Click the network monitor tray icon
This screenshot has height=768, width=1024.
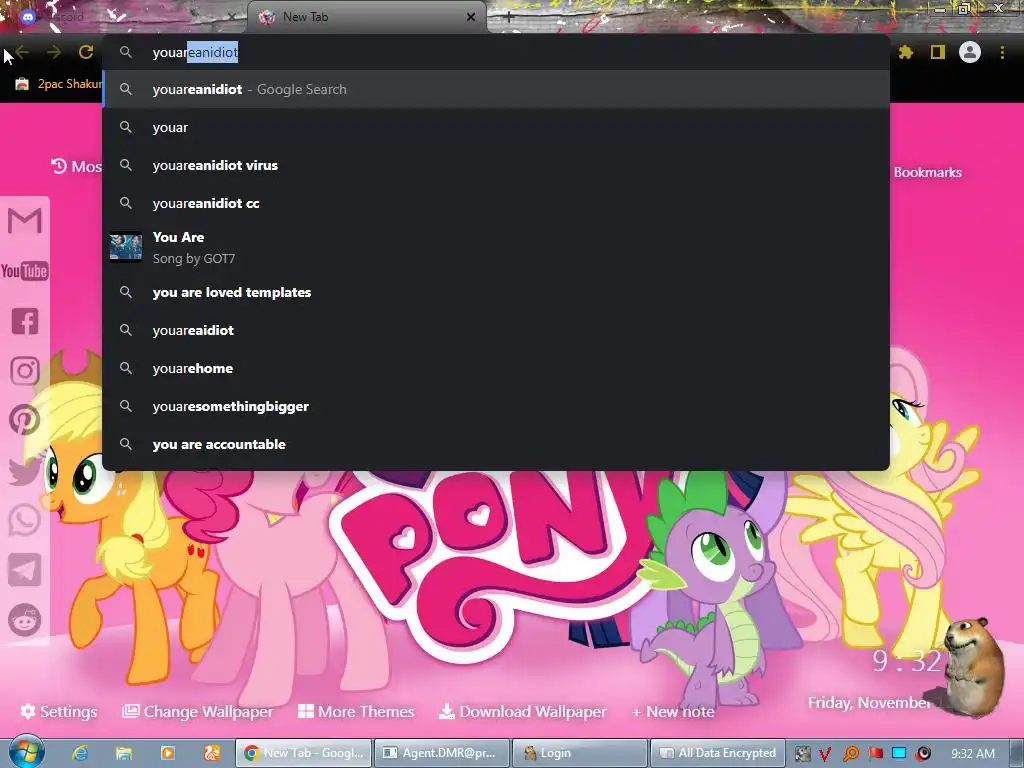(x=899, y=754)
